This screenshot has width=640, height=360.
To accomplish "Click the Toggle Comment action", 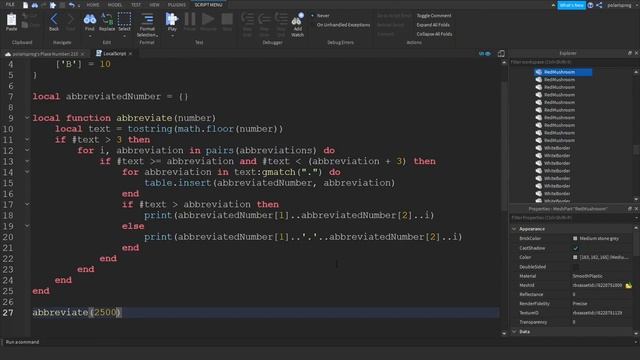I will (434, 16).
